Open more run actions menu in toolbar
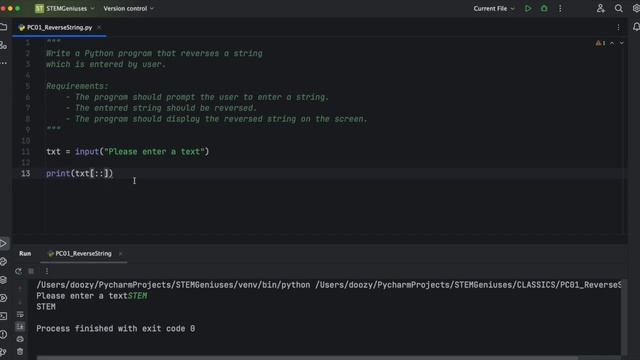This screenshot has height=360, width=640. [x=560, y=9]
